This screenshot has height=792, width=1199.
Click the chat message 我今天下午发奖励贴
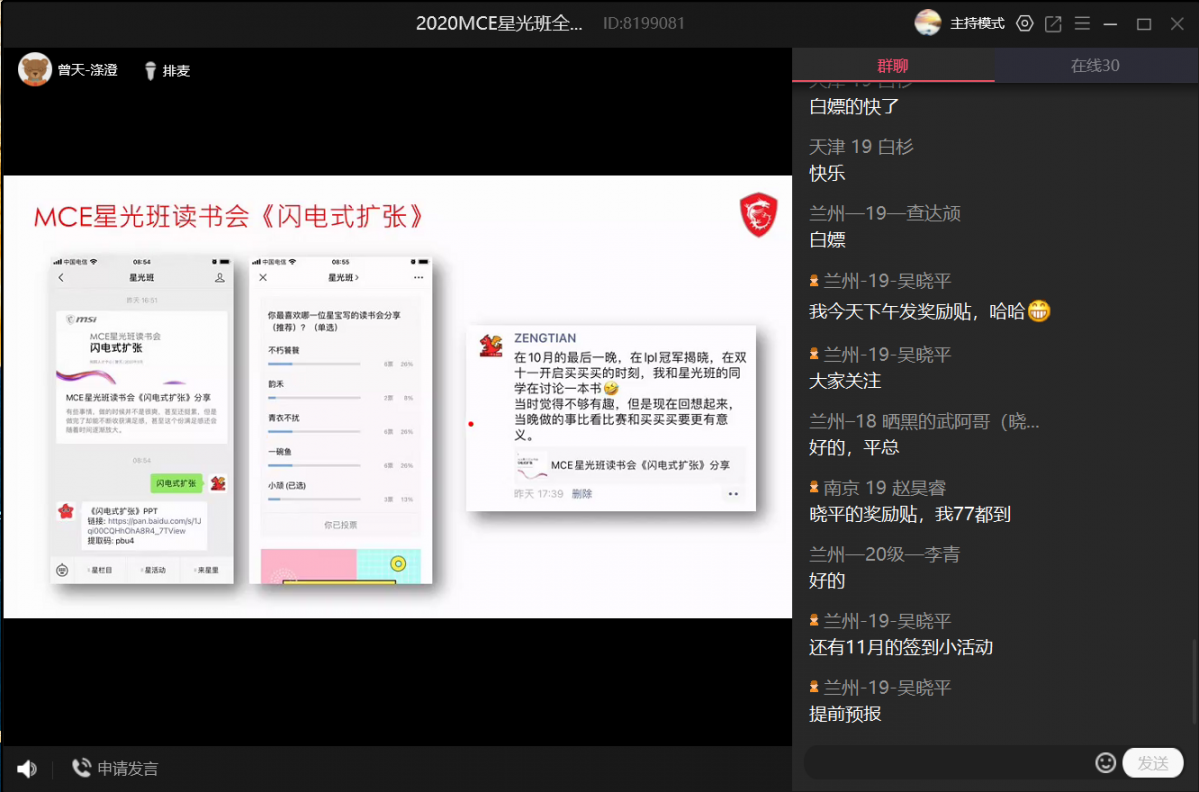[x=930, y=311]
